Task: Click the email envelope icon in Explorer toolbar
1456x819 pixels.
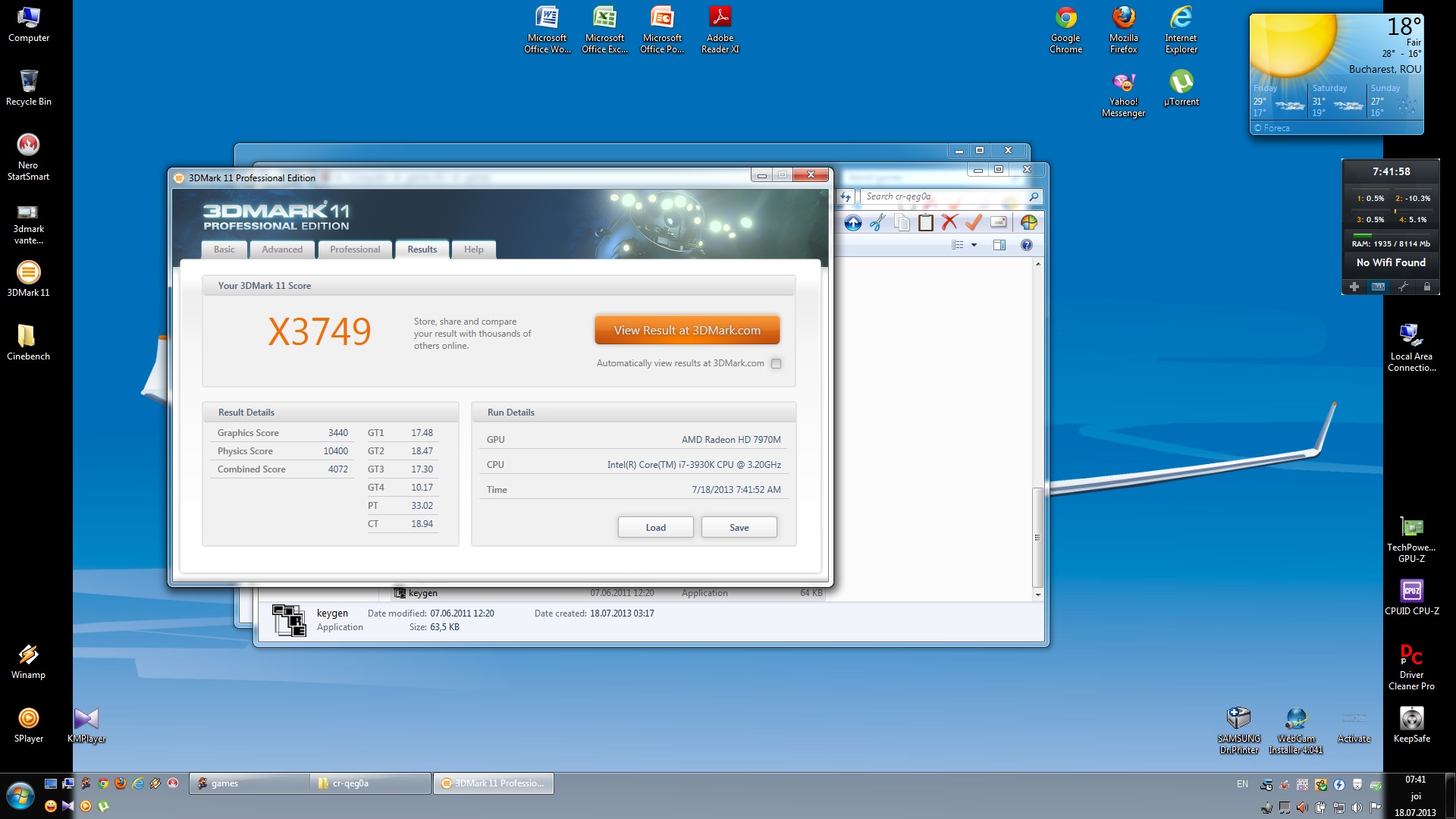Action: coord(999,222)
